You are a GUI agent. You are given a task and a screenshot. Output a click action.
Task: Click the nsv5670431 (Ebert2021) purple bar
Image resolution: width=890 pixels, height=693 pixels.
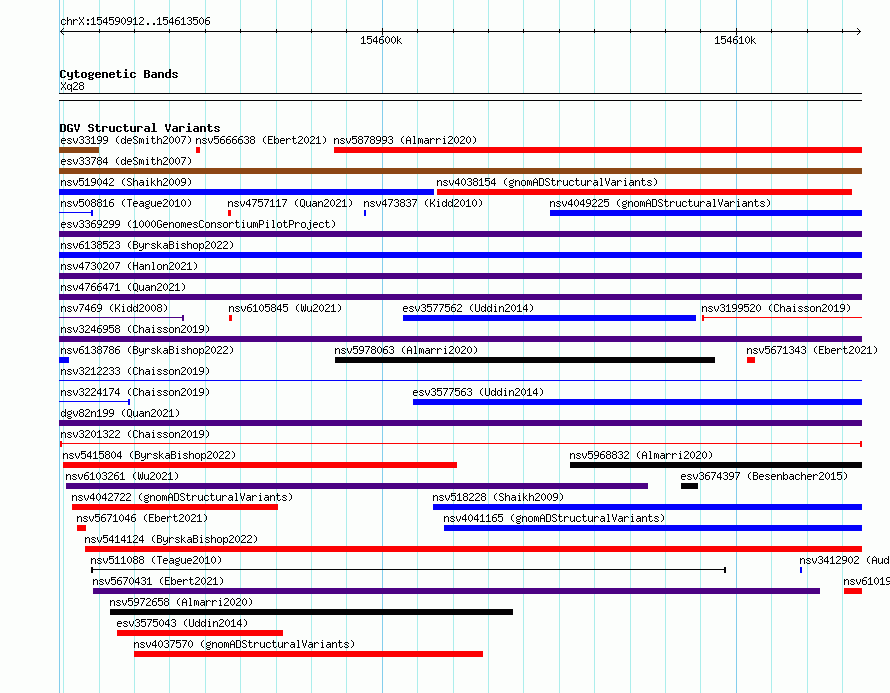[x=456, y=591]
